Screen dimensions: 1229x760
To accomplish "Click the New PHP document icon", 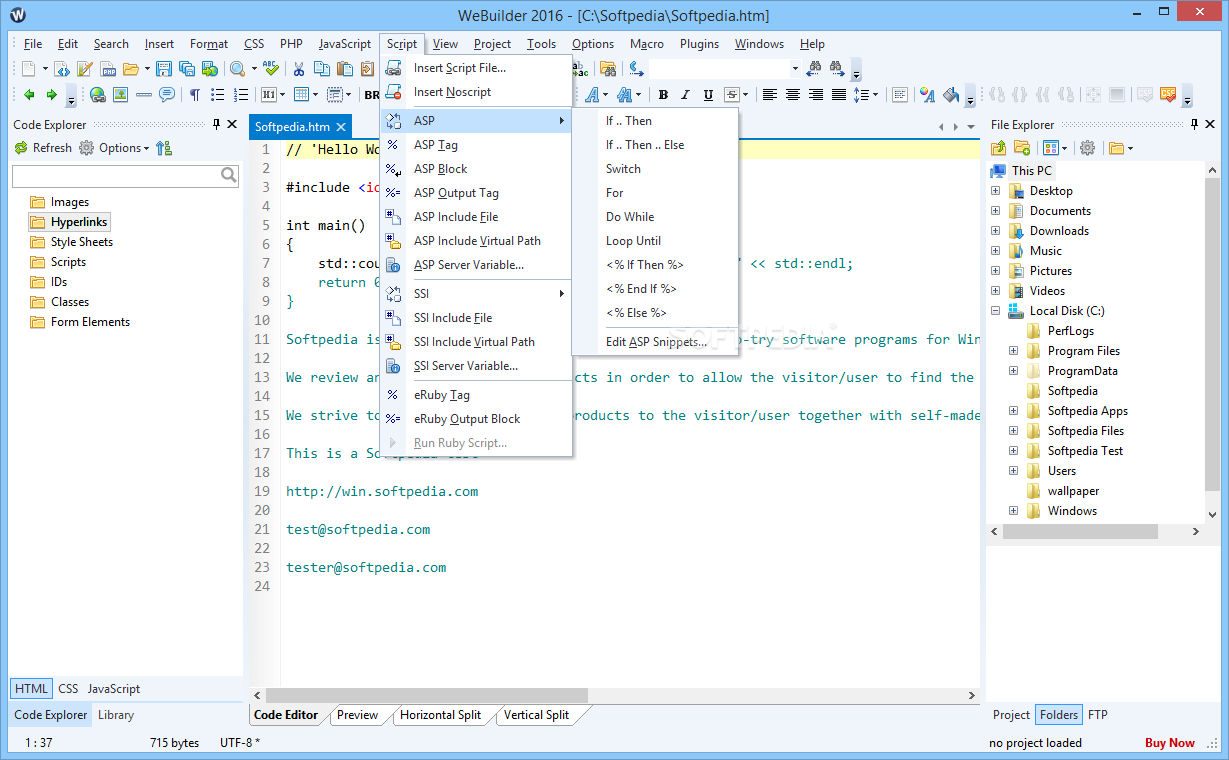I will tap(108, 69).
